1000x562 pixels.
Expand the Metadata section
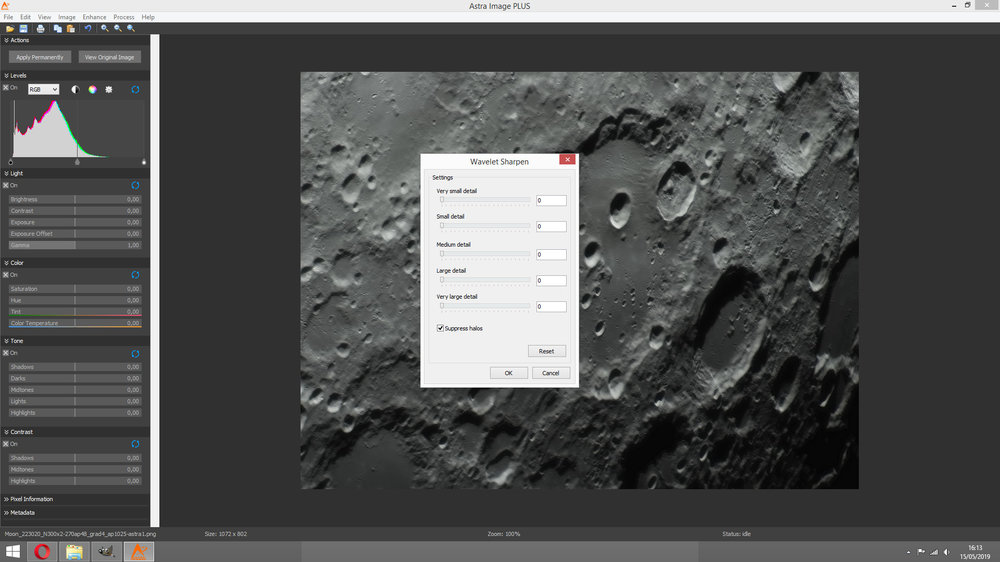pyautogui.click(x=22, y=512)
